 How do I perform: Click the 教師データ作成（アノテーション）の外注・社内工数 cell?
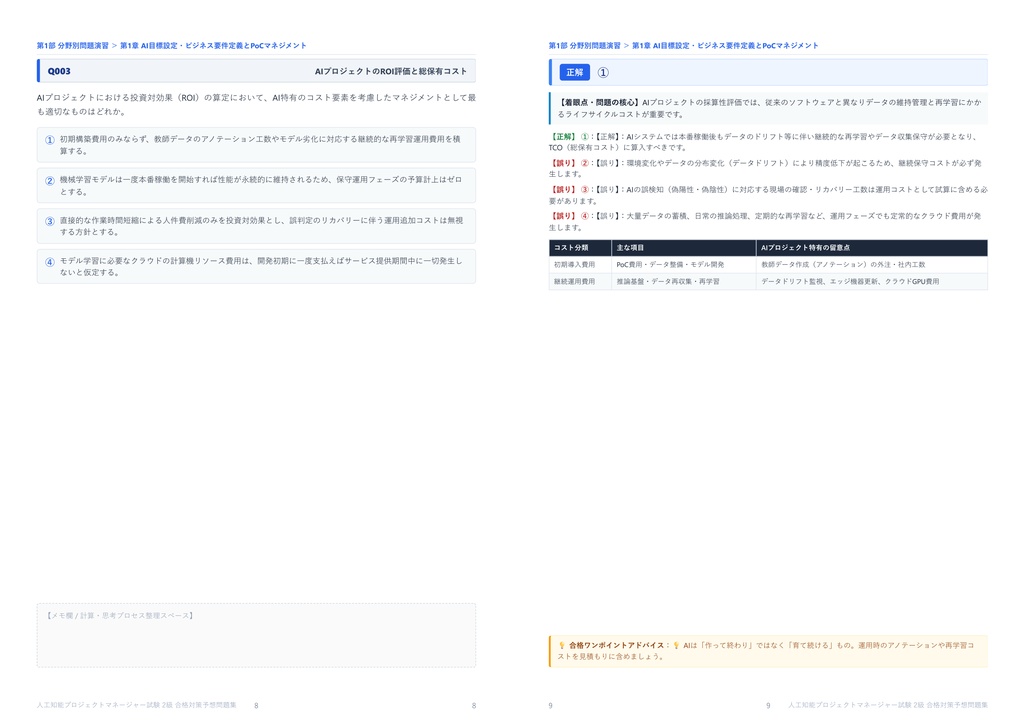pyautogui.click(x=872, y=264)
